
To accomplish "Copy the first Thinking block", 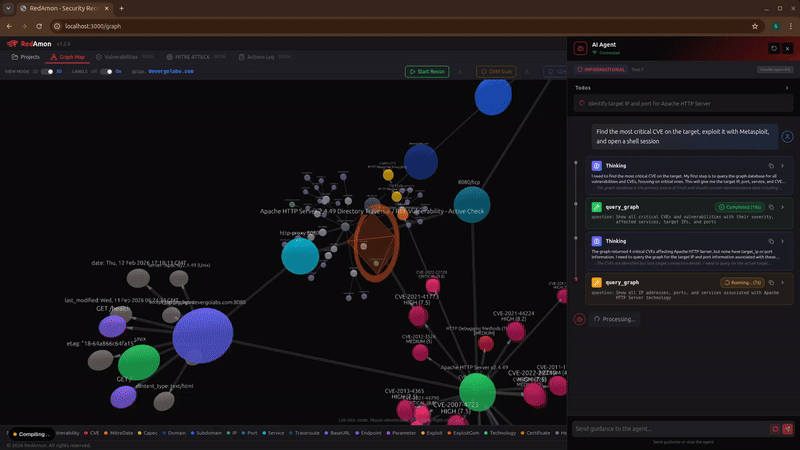I will click(771, 166).
